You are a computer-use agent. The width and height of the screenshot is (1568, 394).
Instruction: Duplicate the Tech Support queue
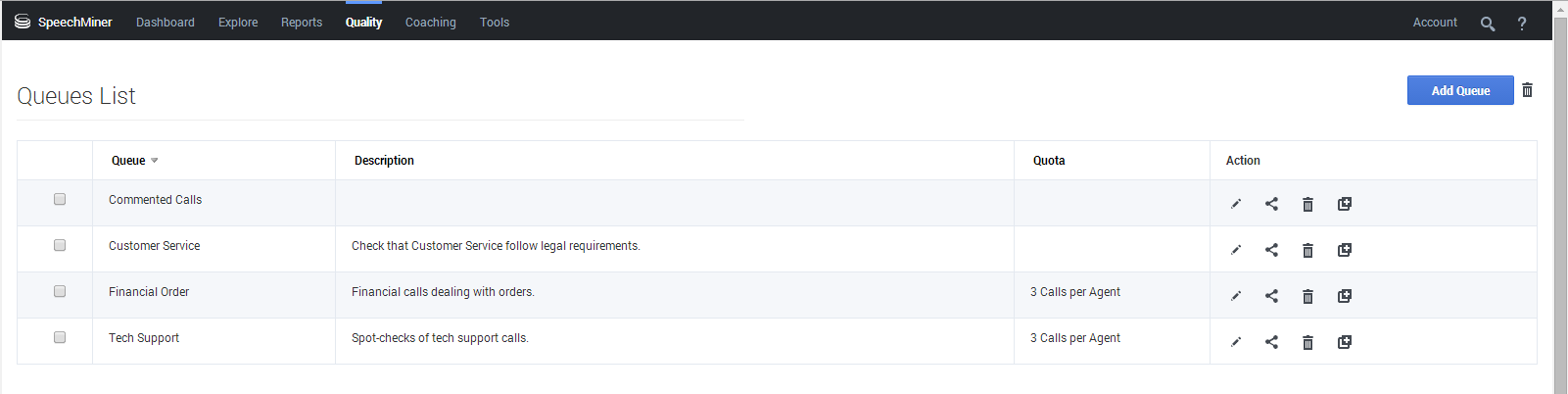pos(1345,342)
